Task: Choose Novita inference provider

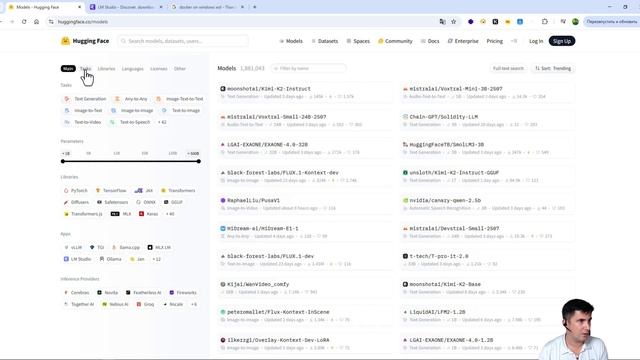Action: tap(107, 293)
